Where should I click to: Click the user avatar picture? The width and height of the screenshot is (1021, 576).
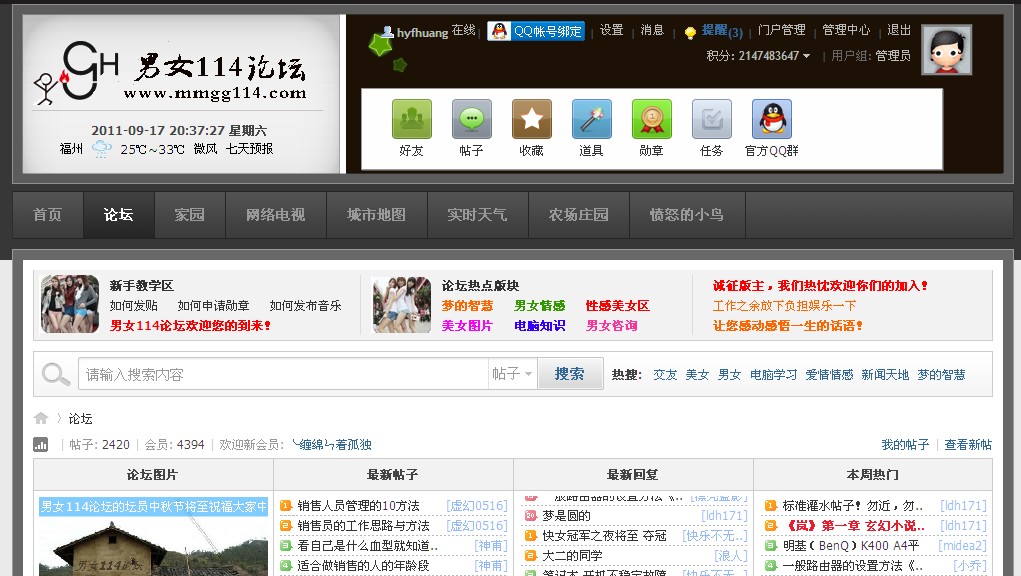click(x=946, y=50)
